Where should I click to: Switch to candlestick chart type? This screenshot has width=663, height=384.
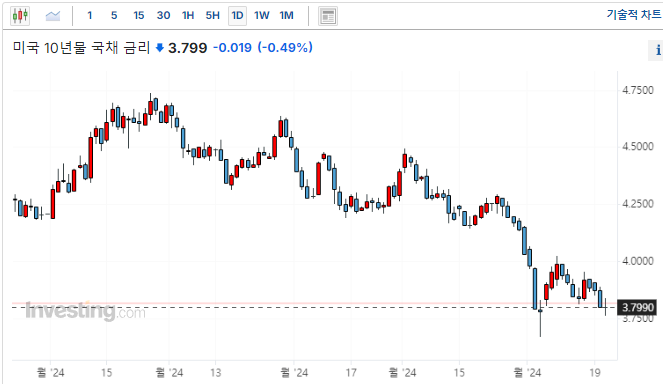tap(20, 16)
